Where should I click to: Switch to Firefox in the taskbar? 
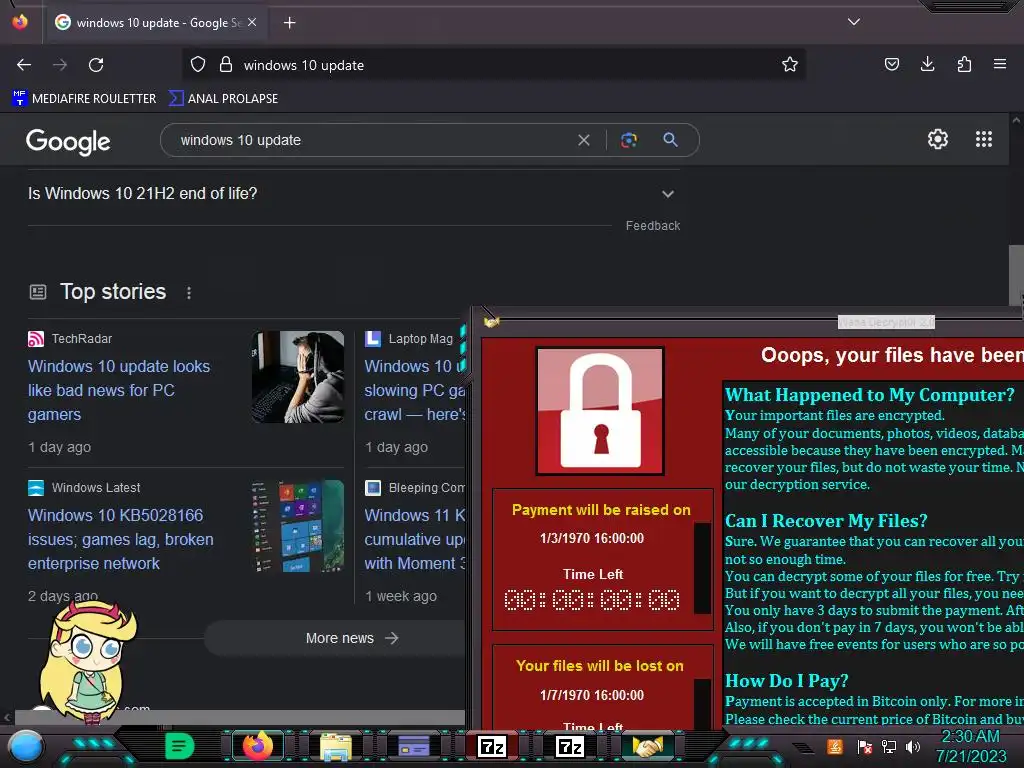point(258,746)
